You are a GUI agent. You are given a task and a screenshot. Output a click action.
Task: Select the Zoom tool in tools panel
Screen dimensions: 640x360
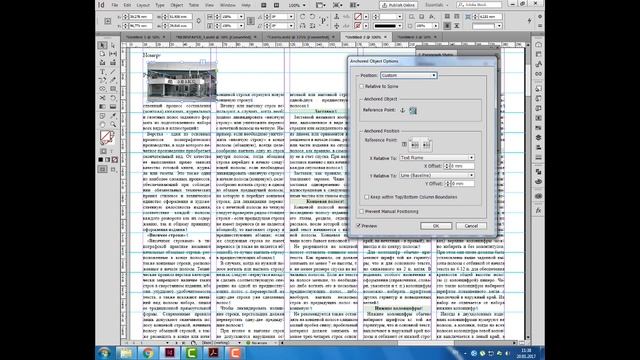[113, 124]
